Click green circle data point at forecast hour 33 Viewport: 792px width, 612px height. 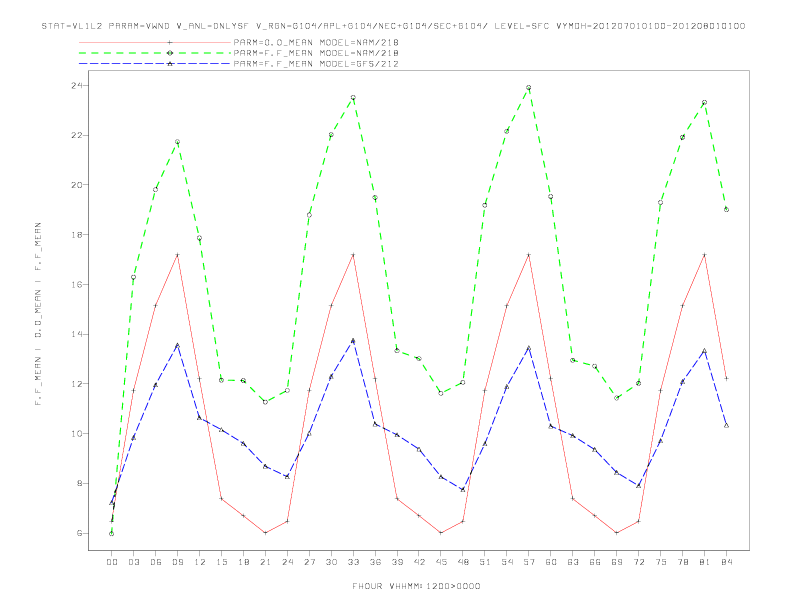pos(353,97)
